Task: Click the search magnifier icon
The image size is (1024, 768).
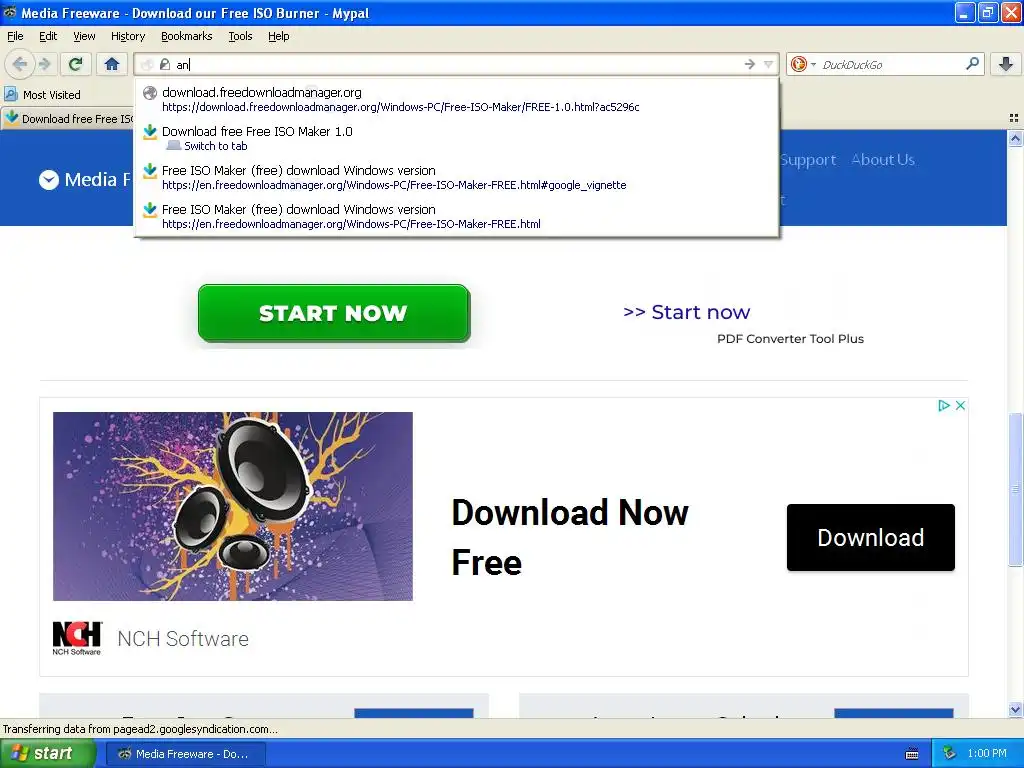Action: click(972, 64)
